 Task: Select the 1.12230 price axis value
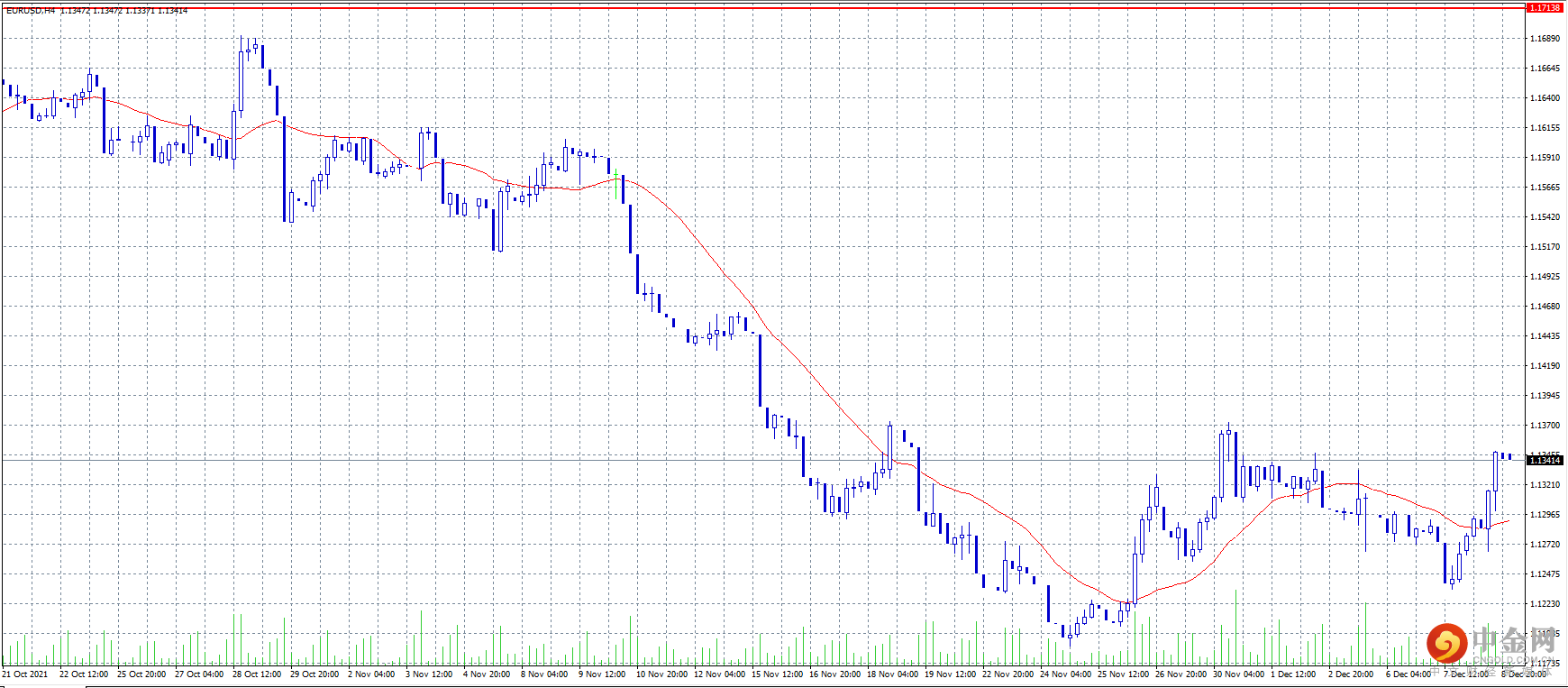click(x=1545, y=604)
